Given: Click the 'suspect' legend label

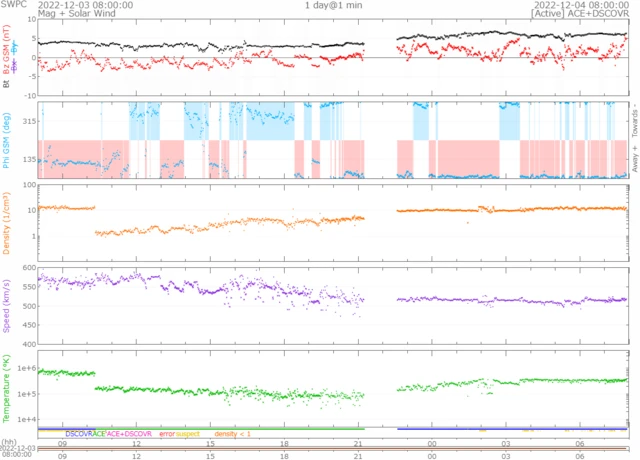Looking at the screenshot, I should tap(189, 435).
